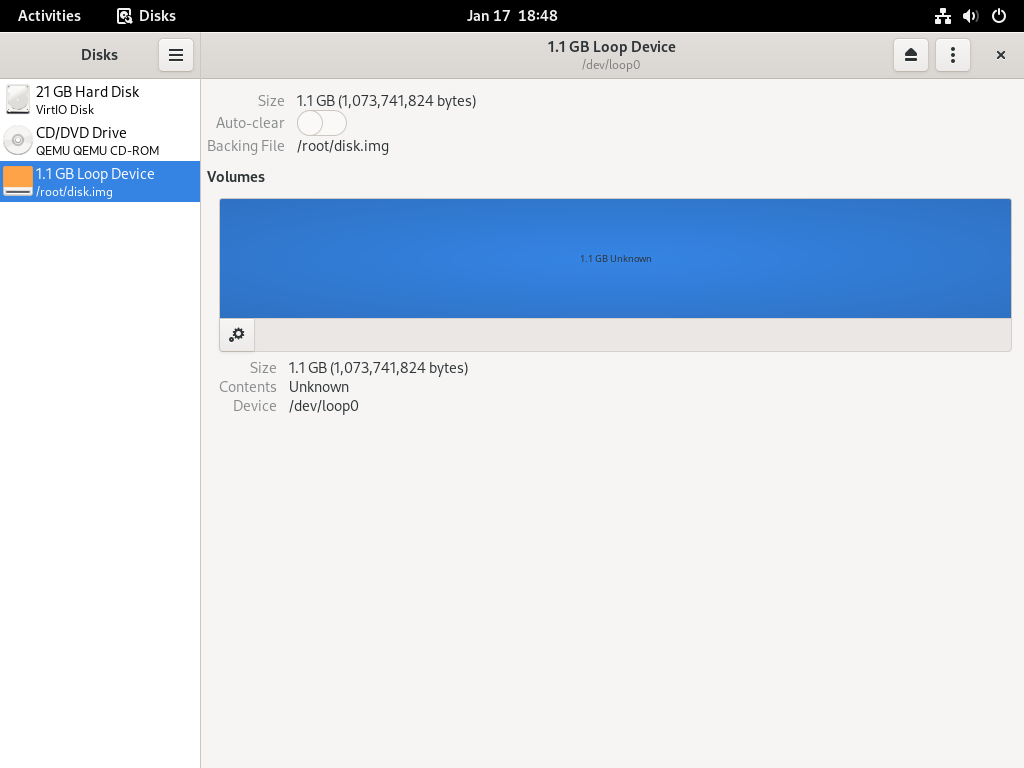The image size is (1024, 768).
Task: Click the 1.1 GB Loop Device window title
Action: pyautogui.click(x=611, y=46)
